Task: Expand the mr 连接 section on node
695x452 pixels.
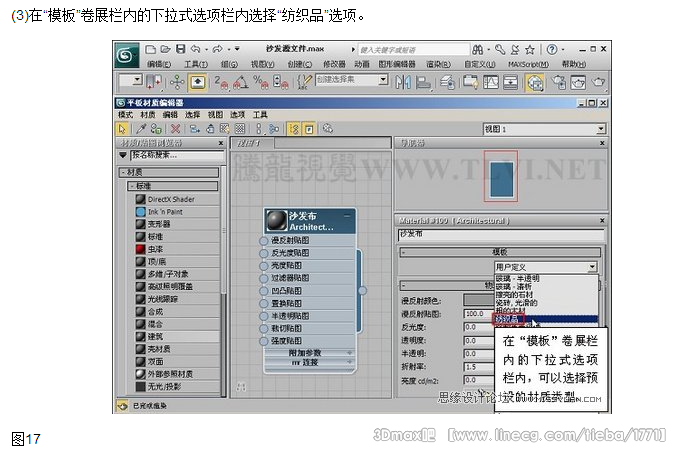Action: pyautogui.click(x=309, y=362)
